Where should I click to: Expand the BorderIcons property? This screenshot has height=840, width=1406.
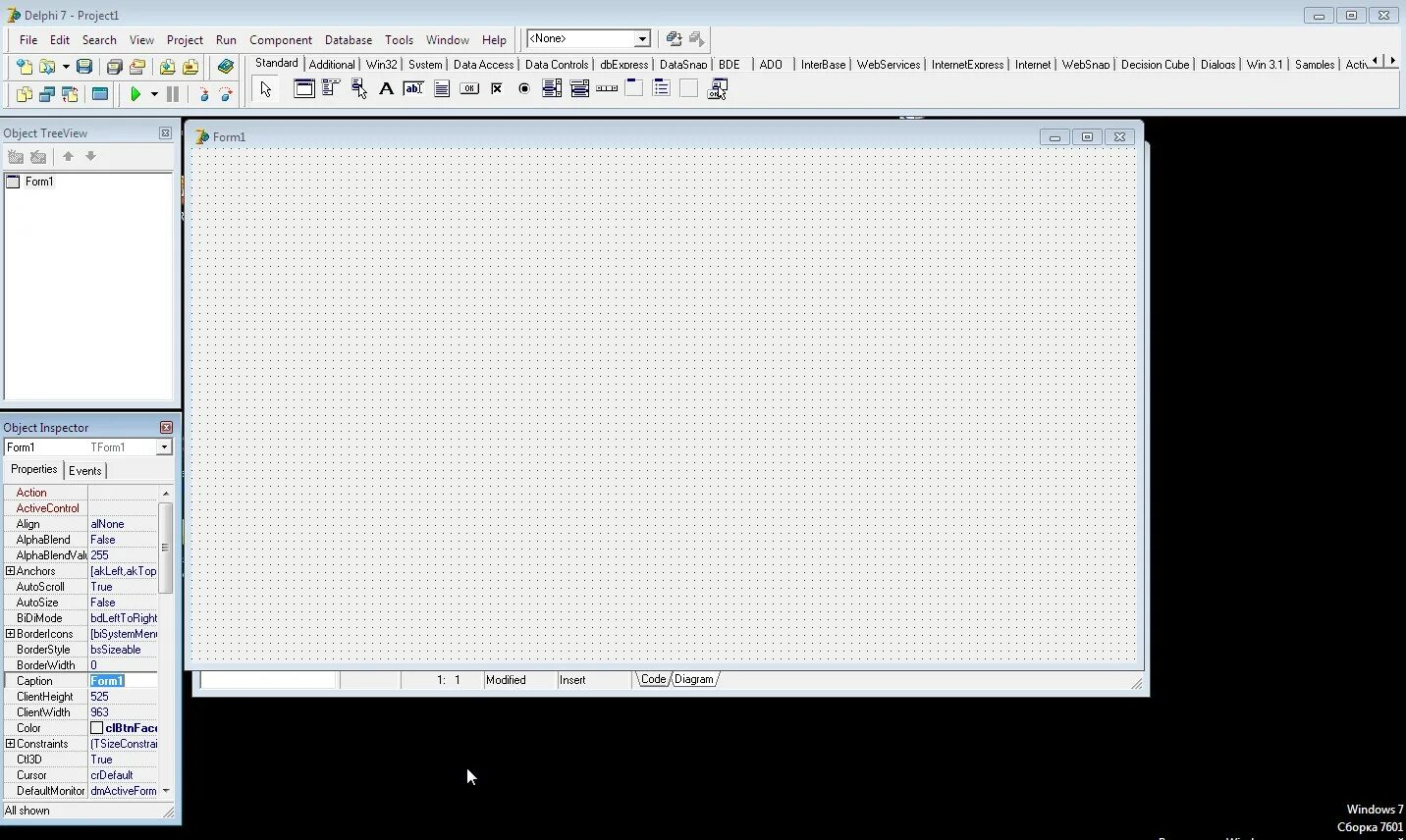[10, 634]
